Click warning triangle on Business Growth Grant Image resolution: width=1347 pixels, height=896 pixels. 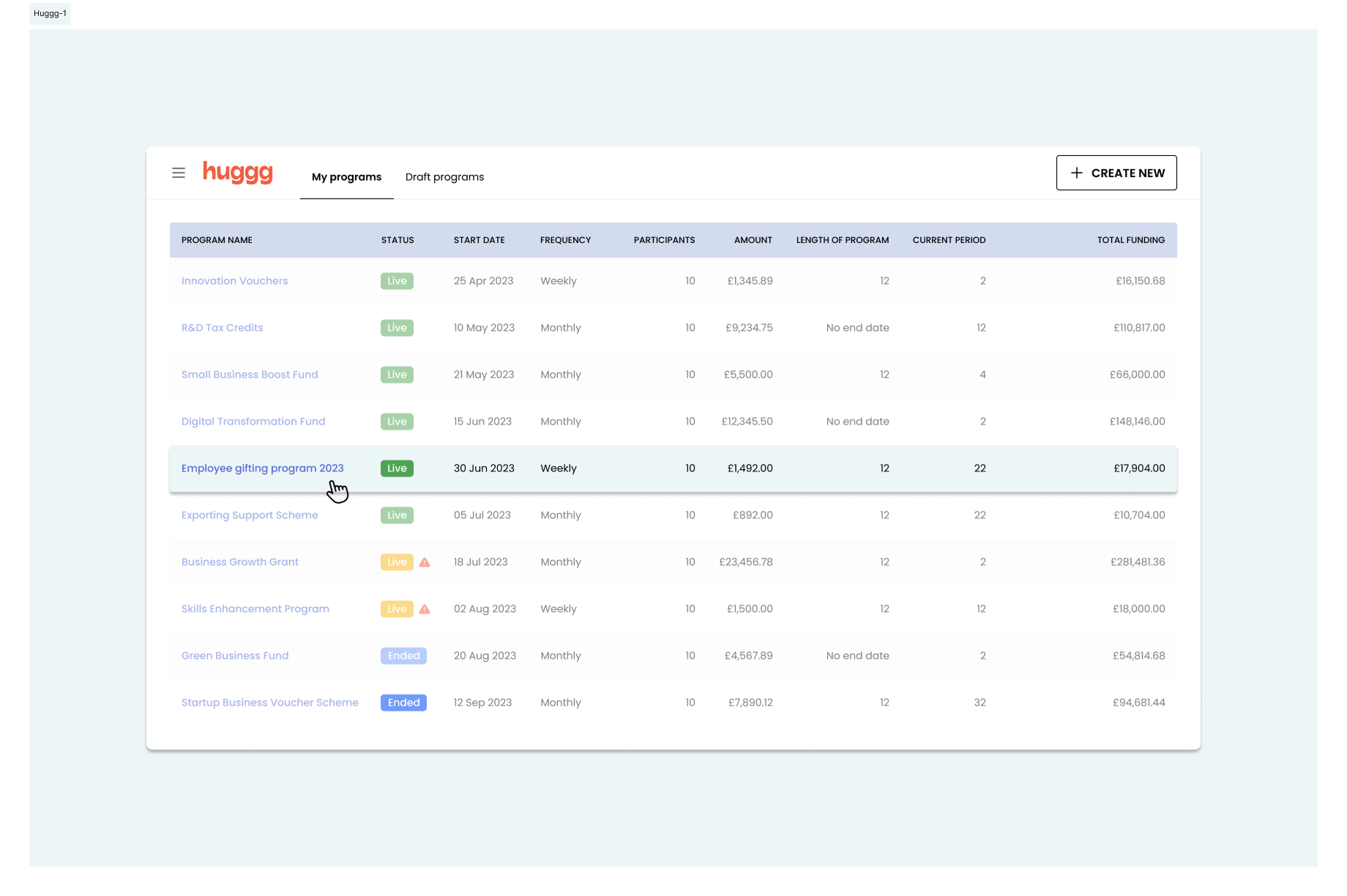(425, 562)
